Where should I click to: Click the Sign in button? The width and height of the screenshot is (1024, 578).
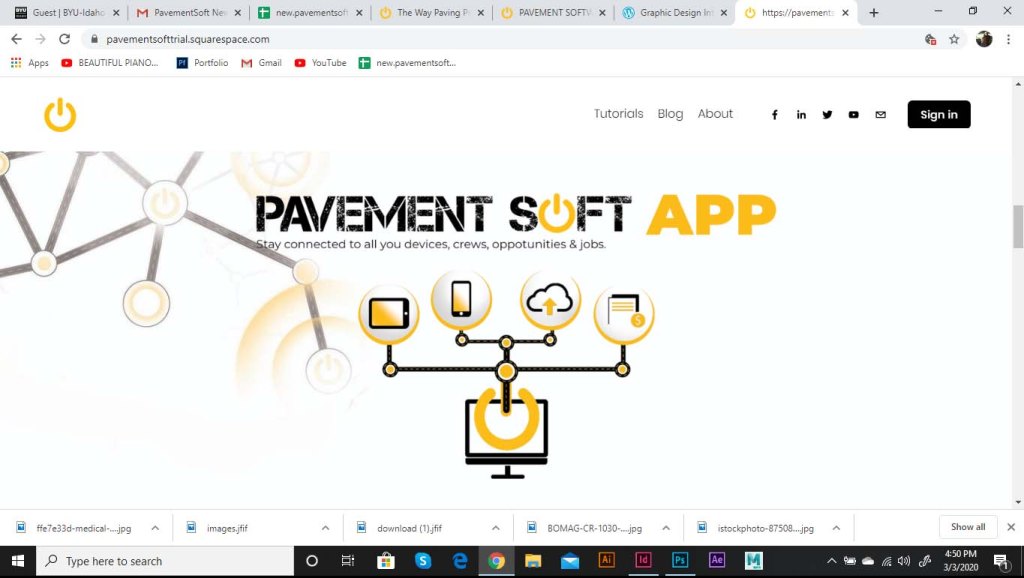pos(938,115)
